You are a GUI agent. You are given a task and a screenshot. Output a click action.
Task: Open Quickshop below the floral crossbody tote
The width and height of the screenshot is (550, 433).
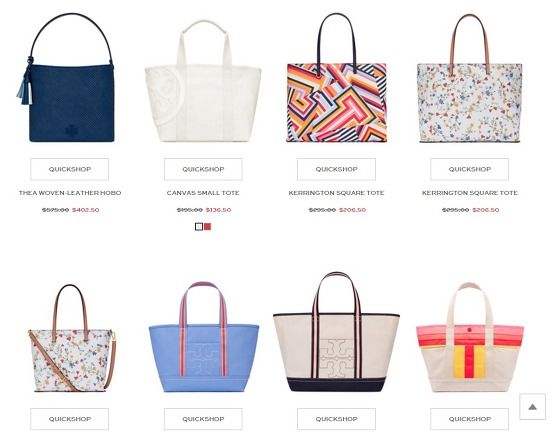click(x=69, y=419)
